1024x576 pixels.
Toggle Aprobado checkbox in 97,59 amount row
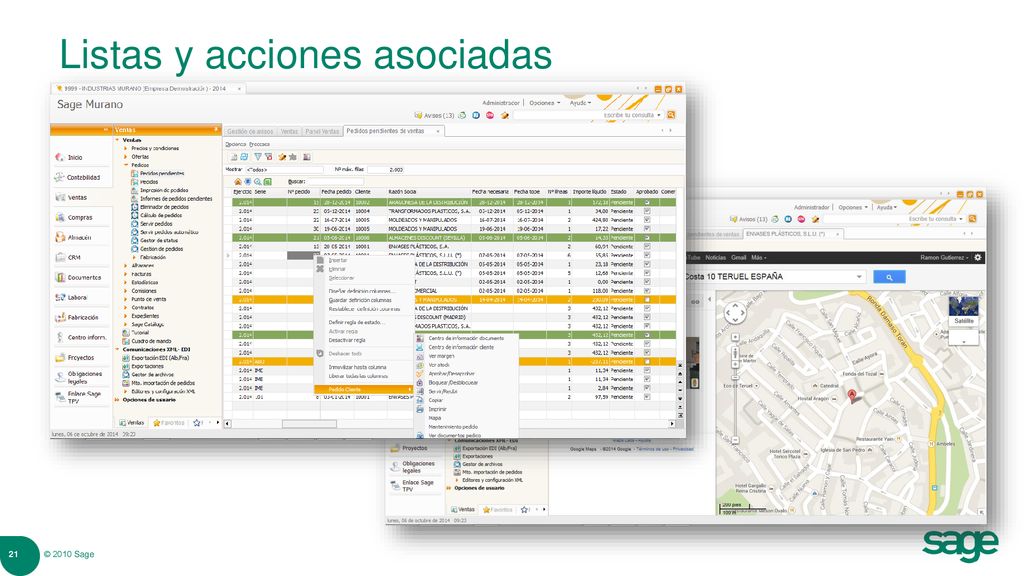tap(647, 396)
